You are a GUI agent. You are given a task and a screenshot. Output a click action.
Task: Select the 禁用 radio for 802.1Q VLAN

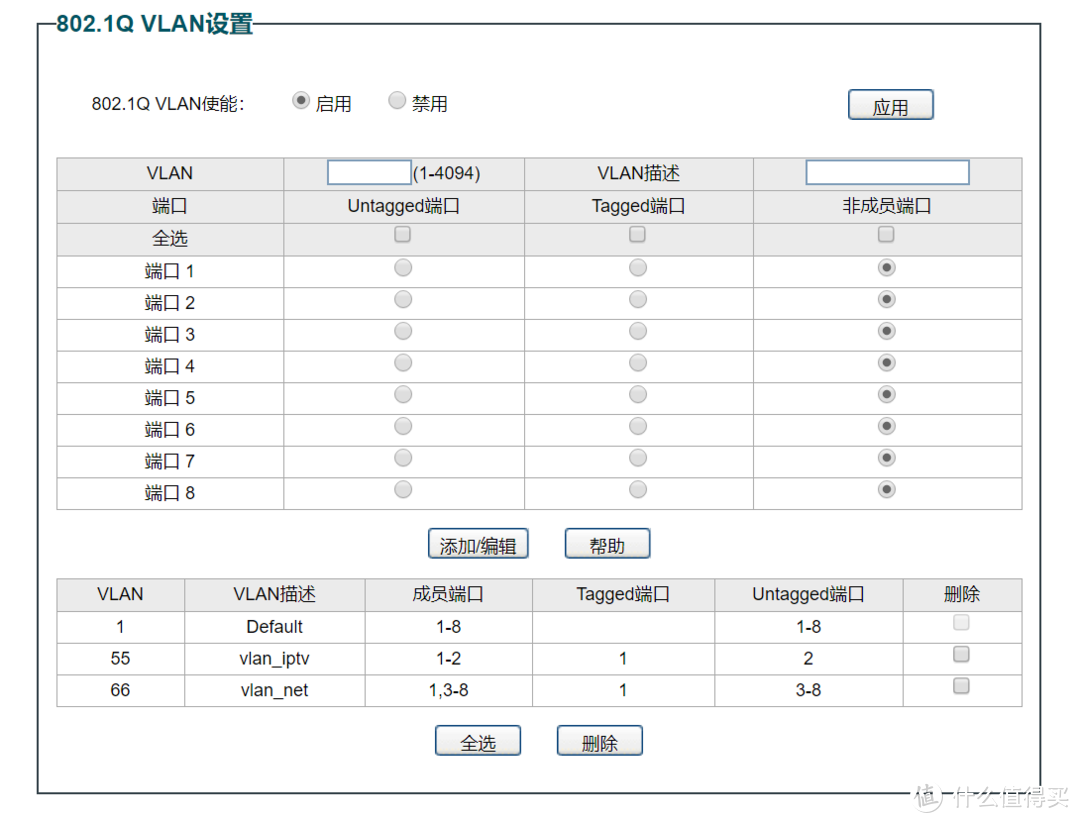click(397, 101)
